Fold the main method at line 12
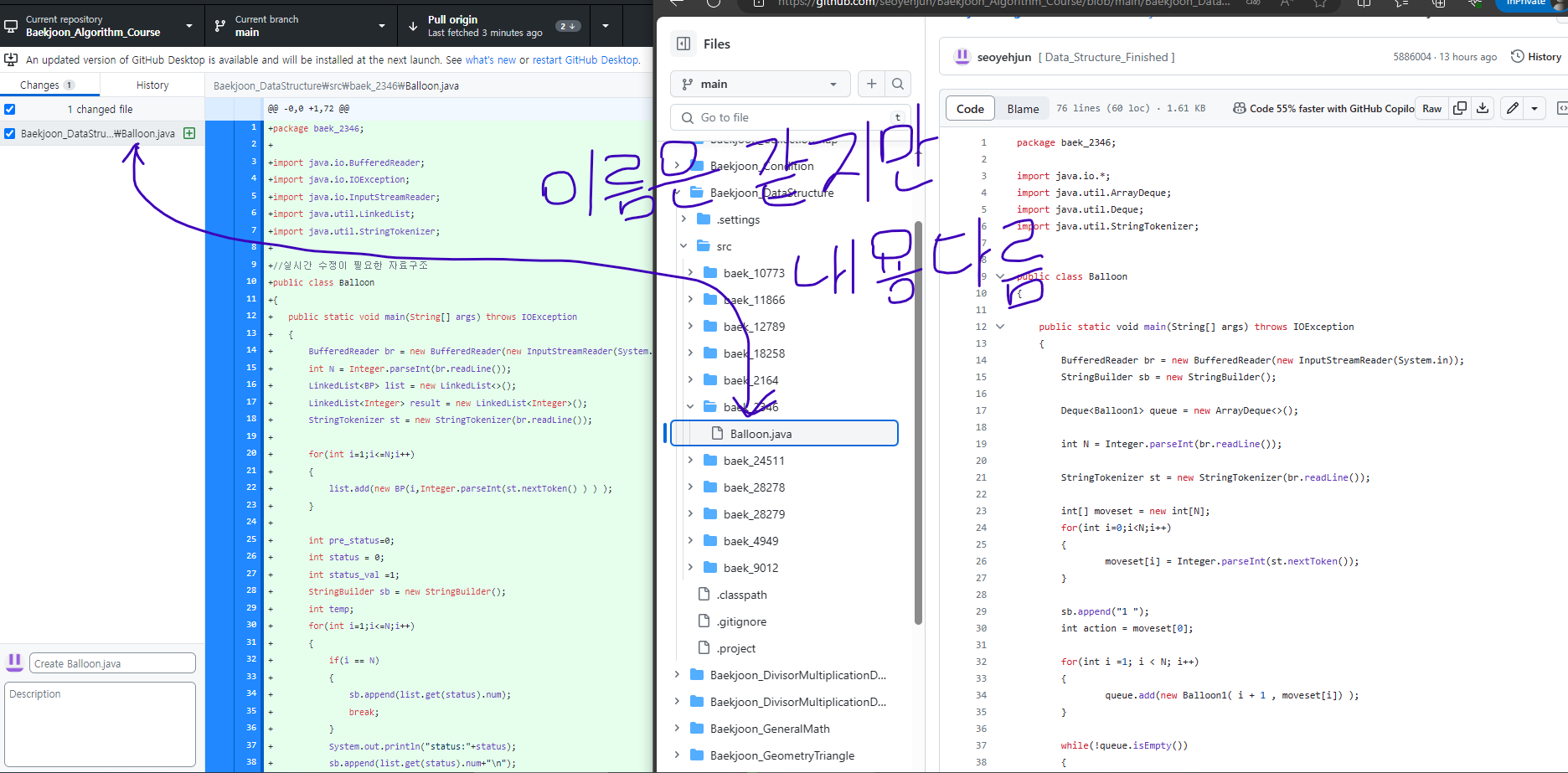Image resolution: width=1568 pixels, height=773 pixels. tap(1000, 327)
